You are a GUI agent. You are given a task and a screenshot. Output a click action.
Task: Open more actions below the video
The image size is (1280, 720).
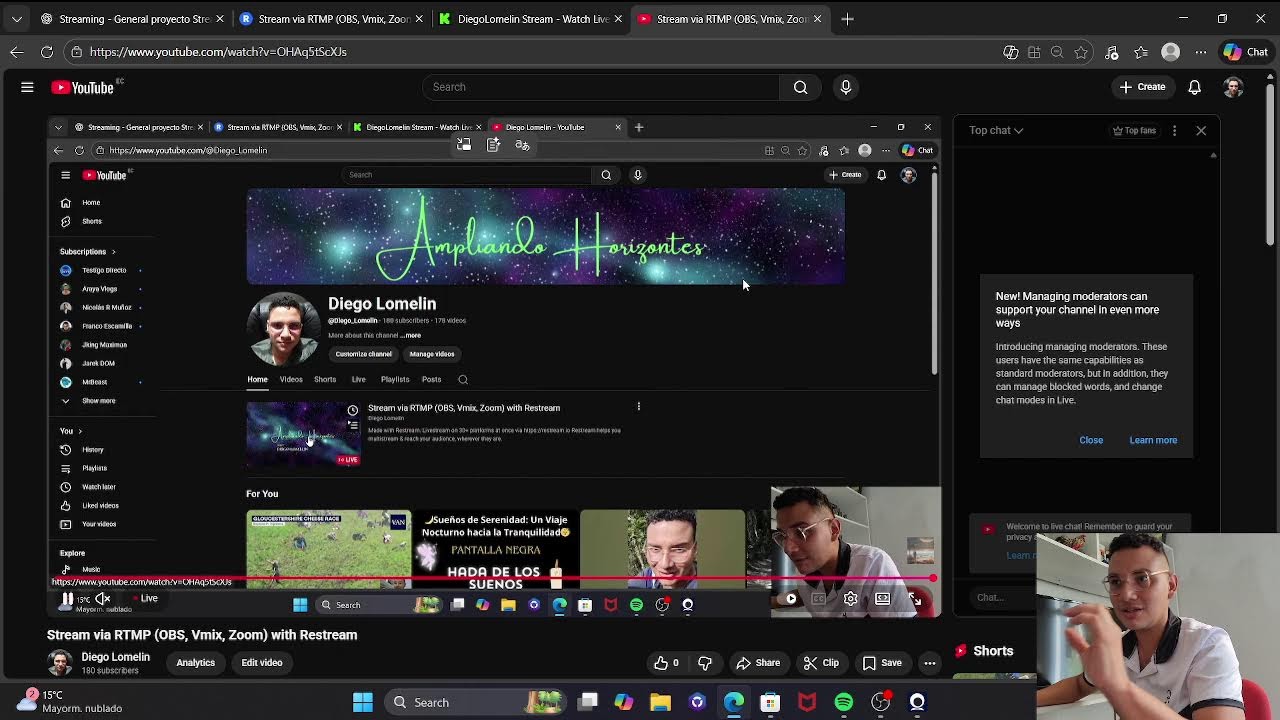[x=929, y=662]
